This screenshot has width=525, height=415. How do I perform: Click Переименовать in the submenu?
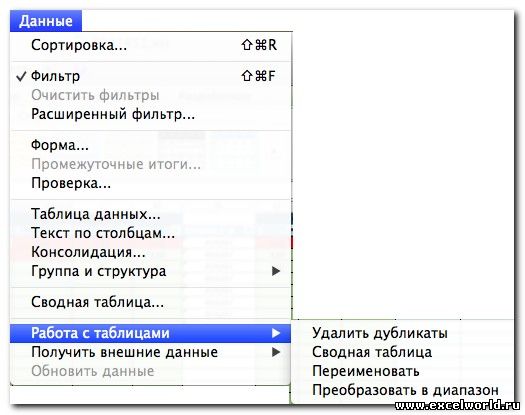tap(366, 371)
